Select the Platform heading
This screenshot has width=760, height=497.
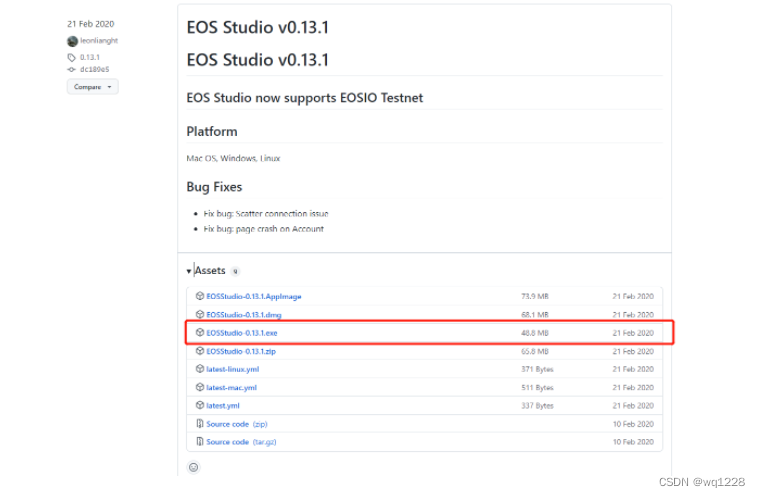pyautogui.click(x=212, y=131)
